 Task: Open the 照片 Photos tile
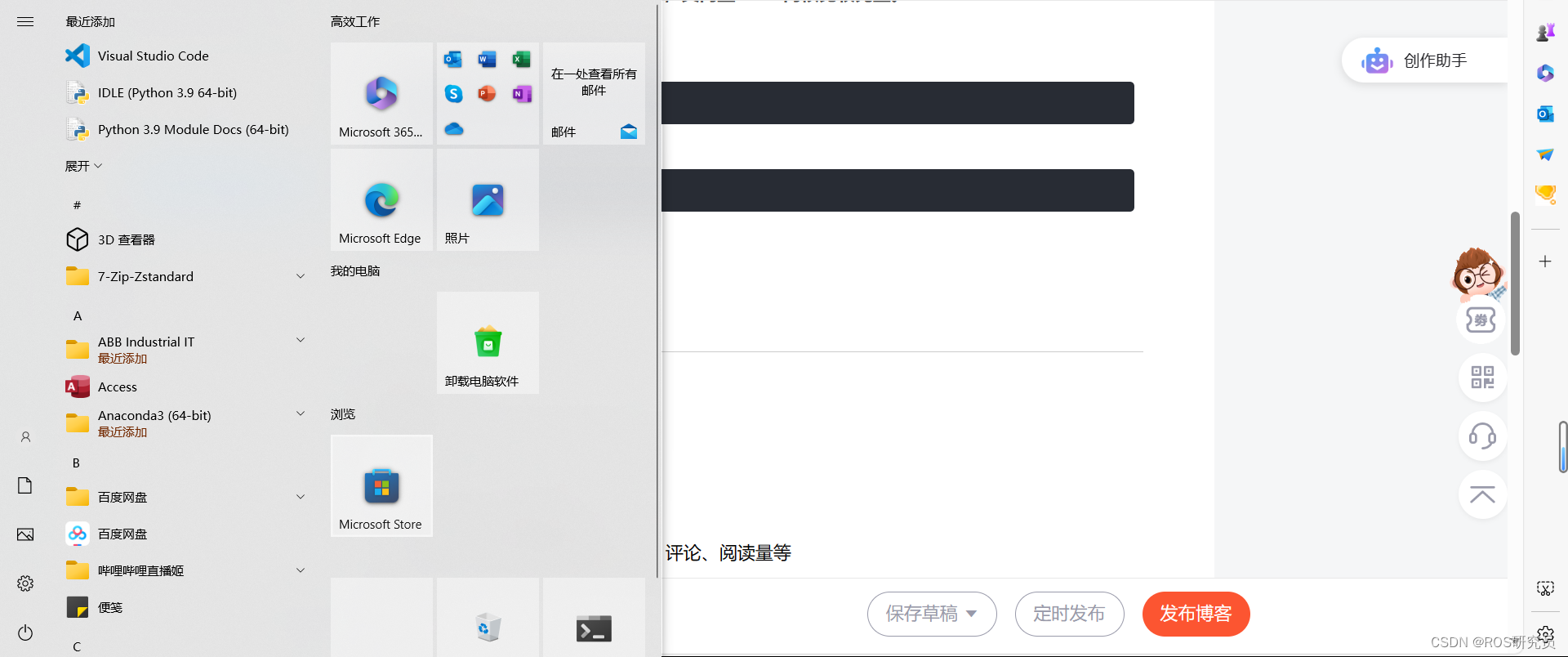[x=488, y=199]
